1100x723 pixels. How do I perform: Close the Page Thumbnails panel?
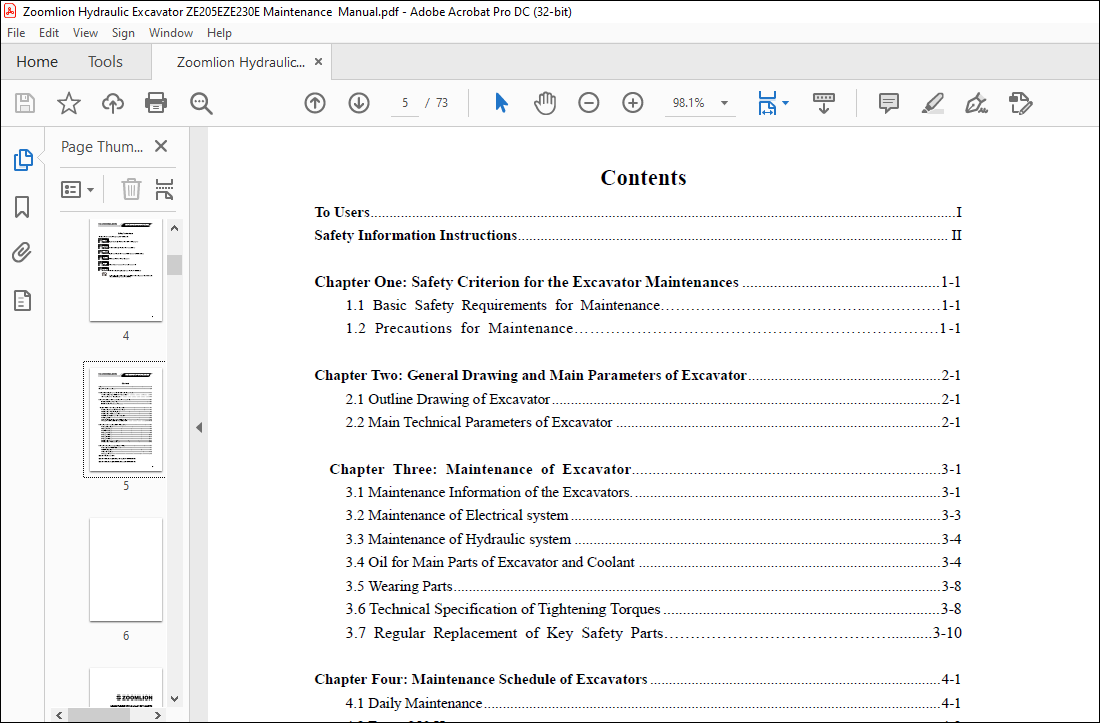coord(161,146)
